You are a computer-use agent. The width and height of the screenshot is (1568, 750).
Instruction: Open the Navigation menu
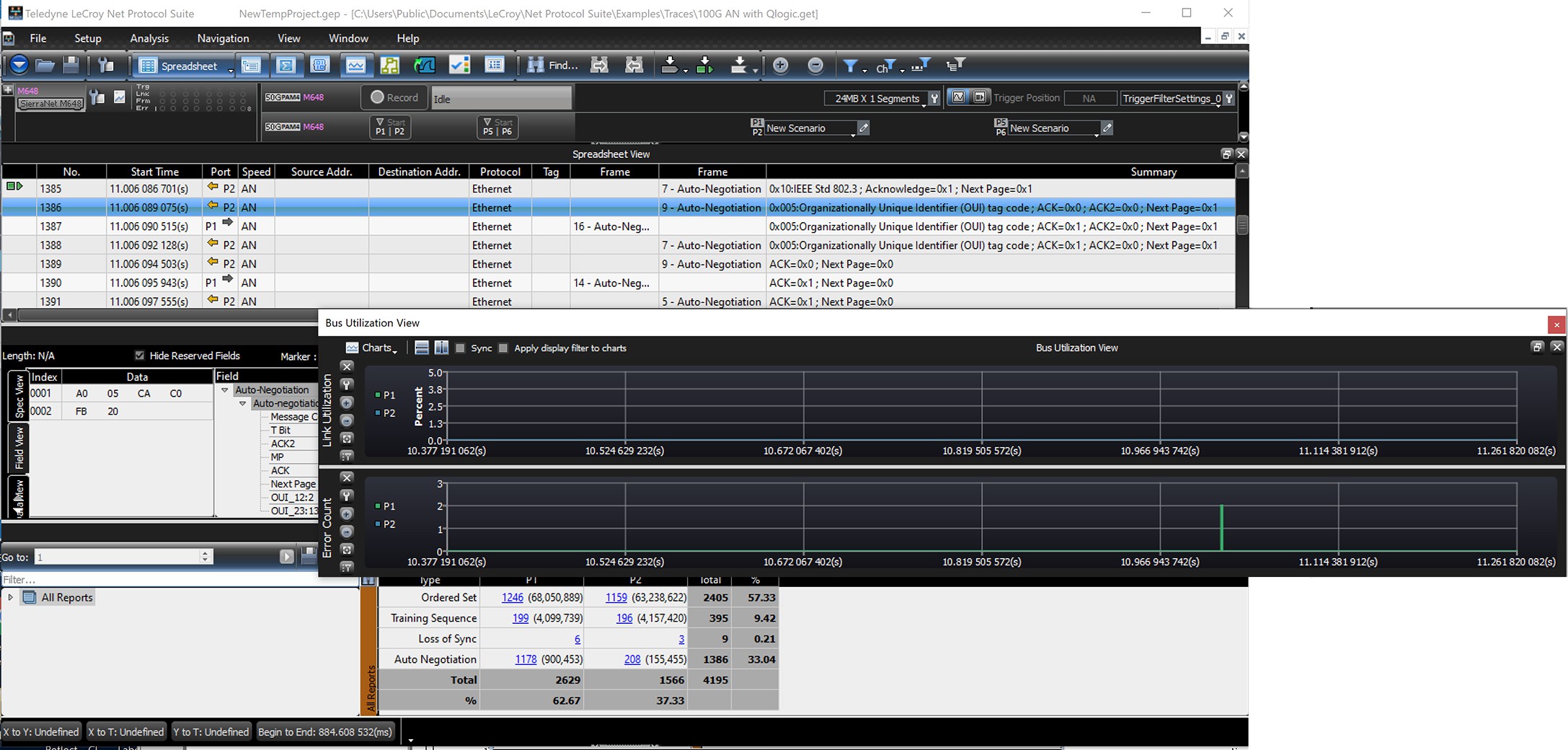click(223, 38)
